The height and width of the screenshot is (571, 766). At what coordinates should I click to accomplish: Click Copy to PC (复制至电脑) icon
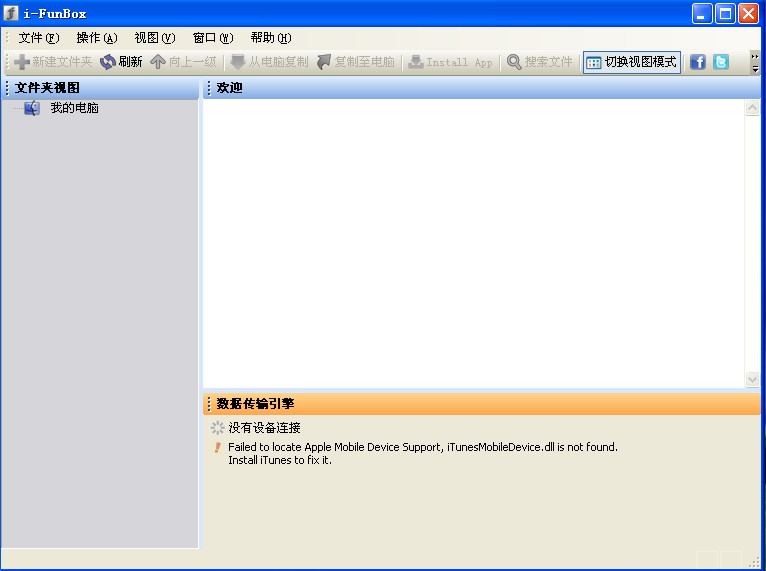[x=324, y=62]
